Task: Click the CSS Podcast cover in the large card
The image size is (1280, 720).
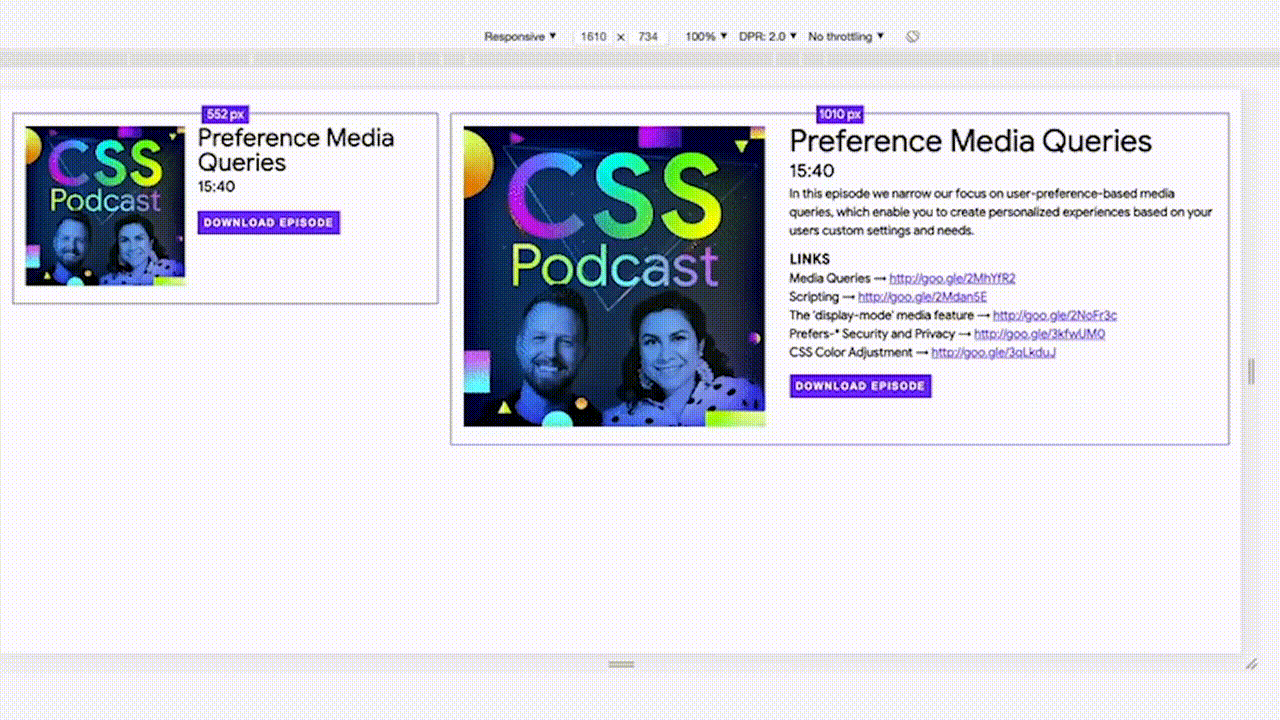Action: 614,277
